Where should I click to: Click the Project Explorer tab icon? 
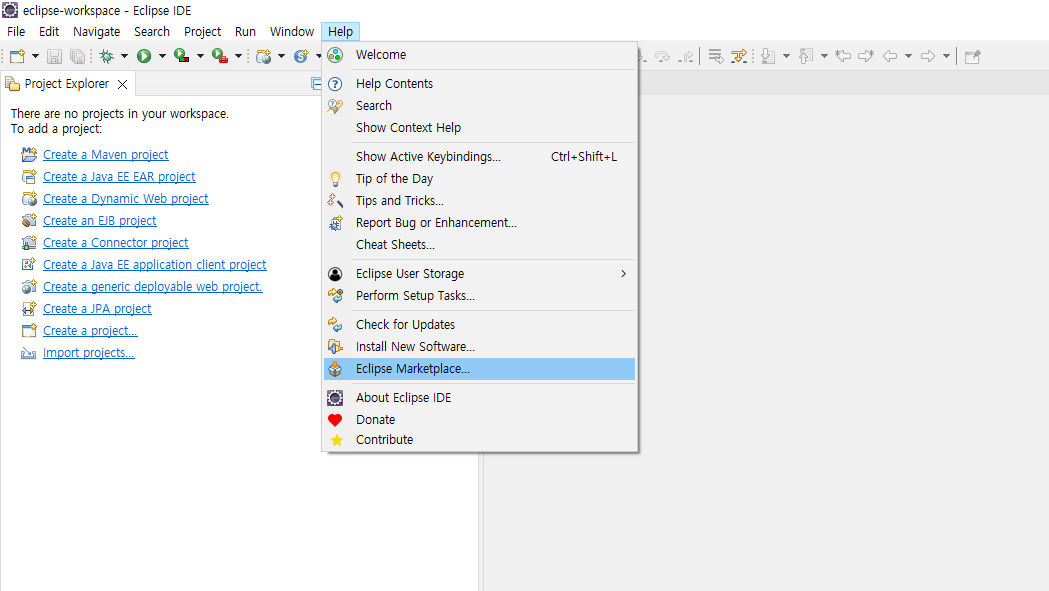coord(12,84)
